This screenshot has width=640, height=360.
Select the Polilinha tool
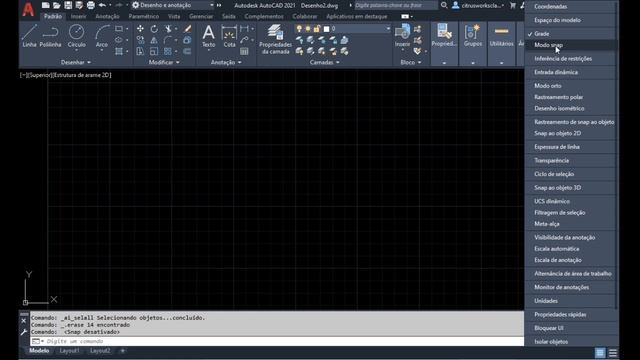tap(51, 36)
